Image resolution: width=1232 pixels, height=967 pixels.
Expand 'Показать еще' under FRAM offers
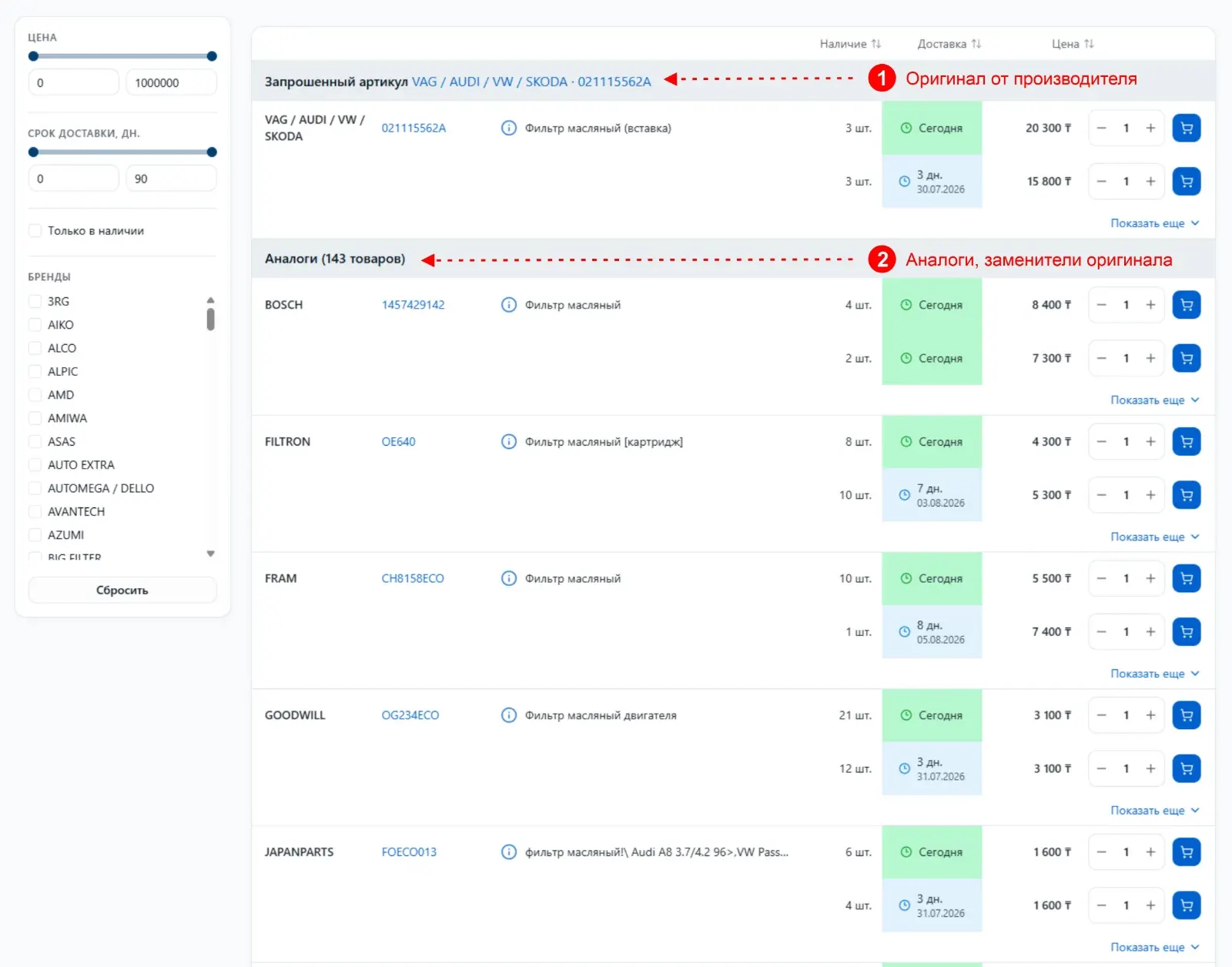(1154, 674)
